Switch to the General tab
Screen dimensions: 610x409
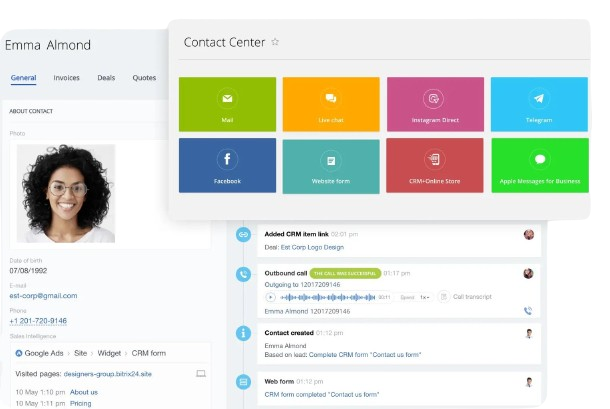[23, 78]
